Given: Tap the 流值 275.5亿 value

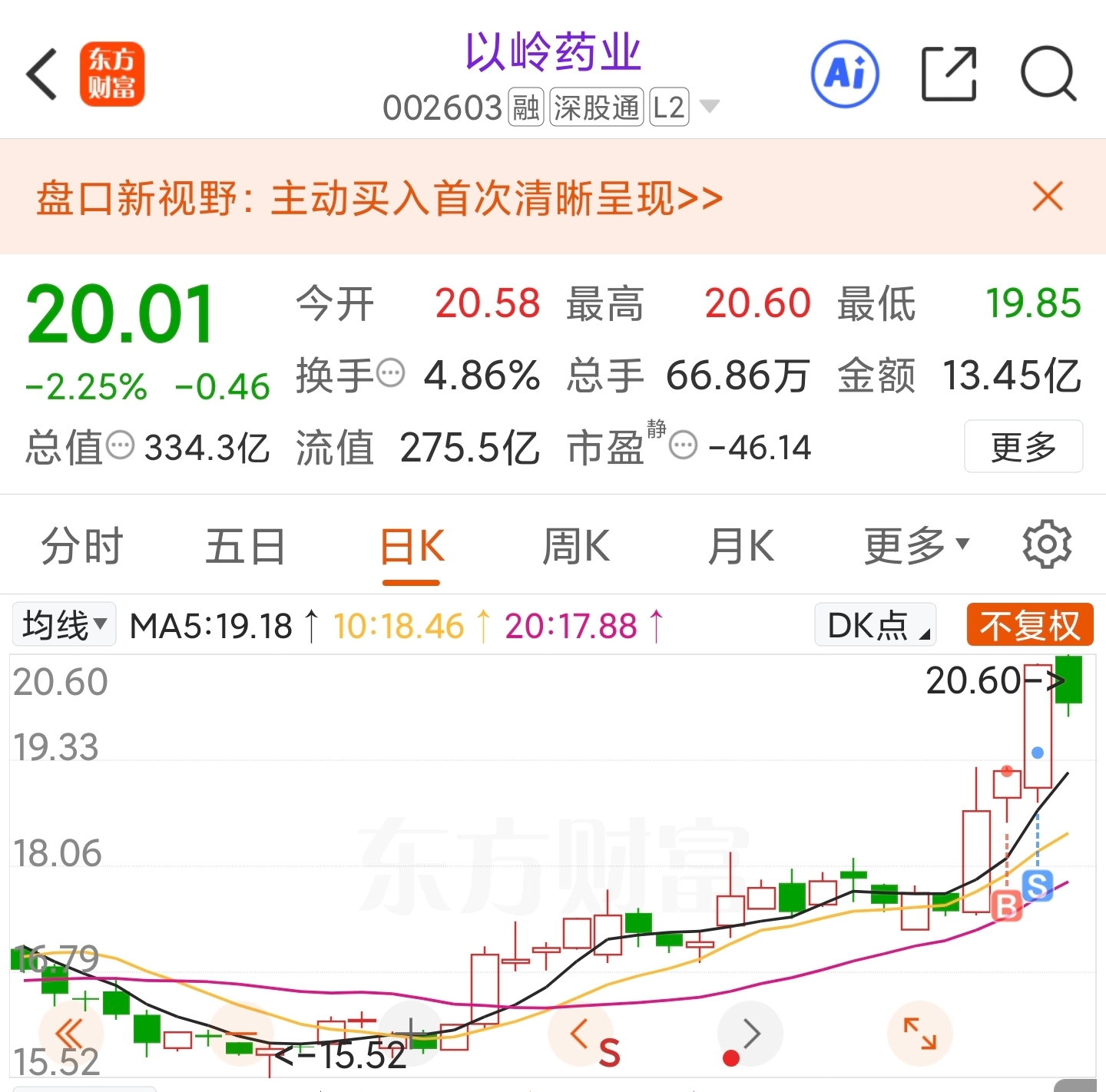Looking at the screenshot, I should pyautogui.click(x=470, y=447).
